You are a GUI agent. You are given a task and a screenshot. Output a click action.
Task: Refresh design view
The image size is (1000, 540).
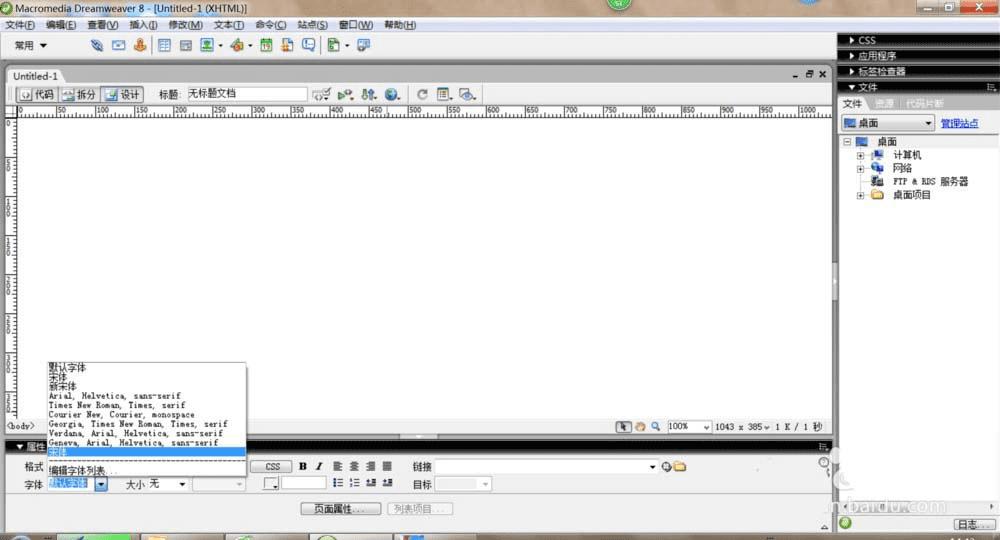(422, 94)
